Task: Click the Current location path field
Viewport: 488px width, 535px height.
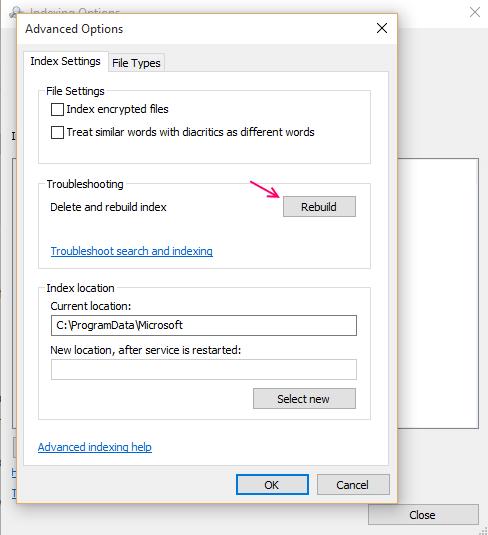Action: (x=204, y=326)
